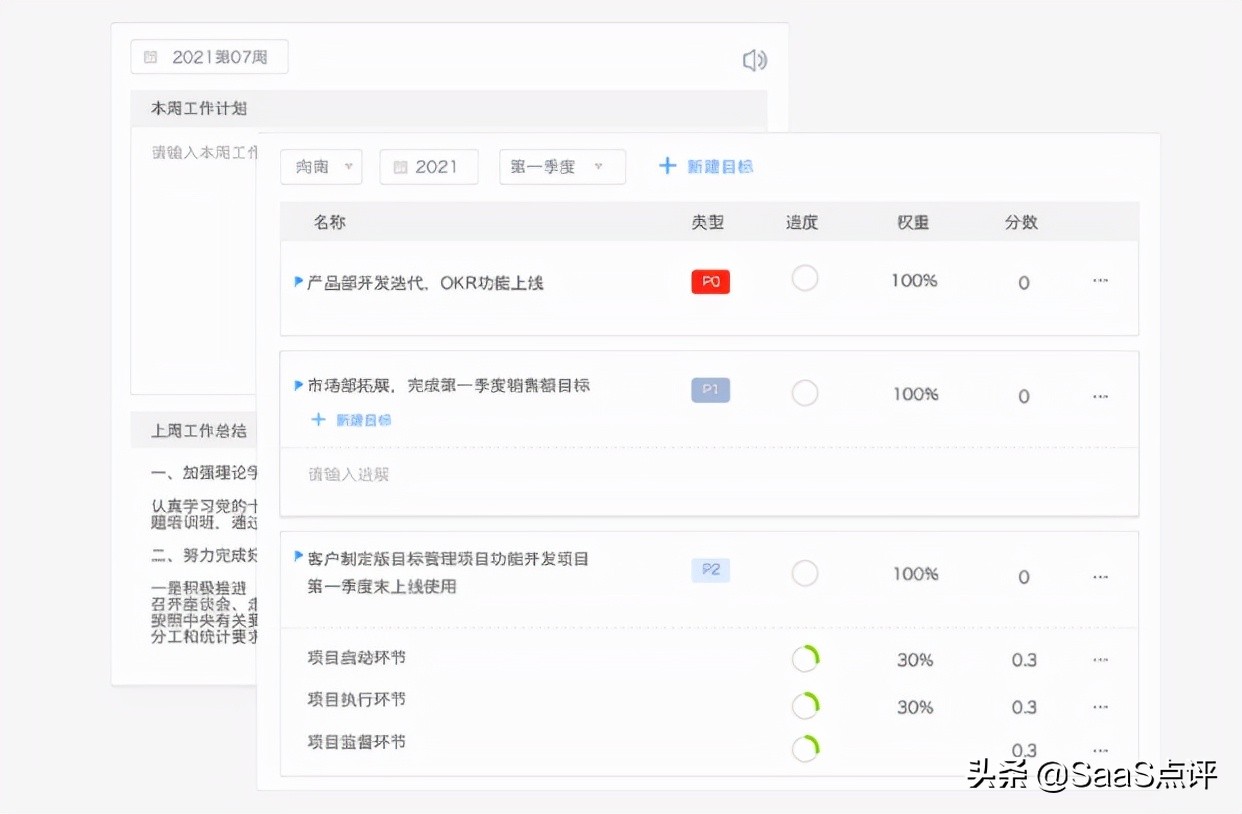1242x814 pixels.
Task: Click the blue plus icon beside 新建目标
Action: pyautogui.click(x=667, y=166)
